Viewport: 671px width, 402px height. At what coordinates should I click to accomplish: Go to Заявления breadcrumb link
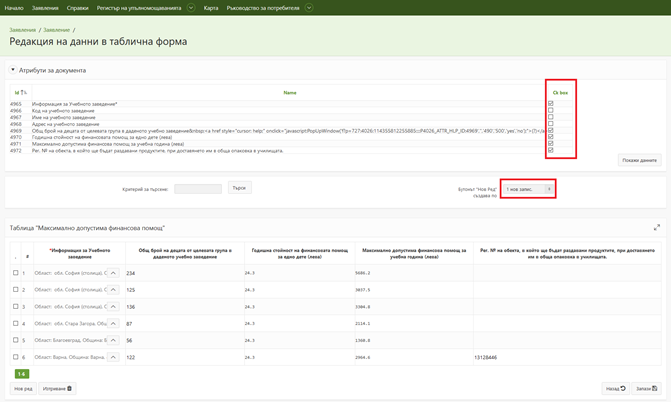point(23,30)
